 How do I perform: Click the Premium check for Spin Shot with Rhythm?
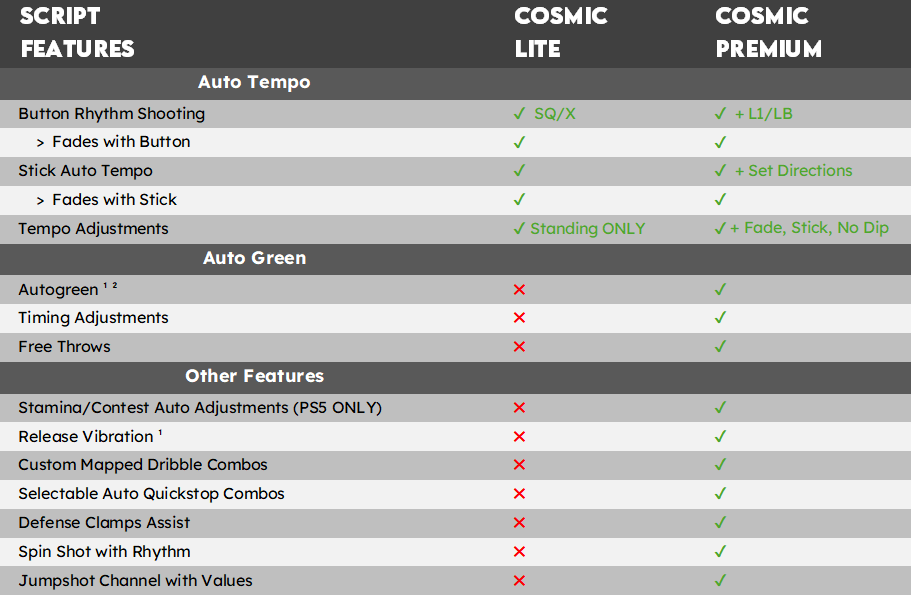(x=721, y=552)
